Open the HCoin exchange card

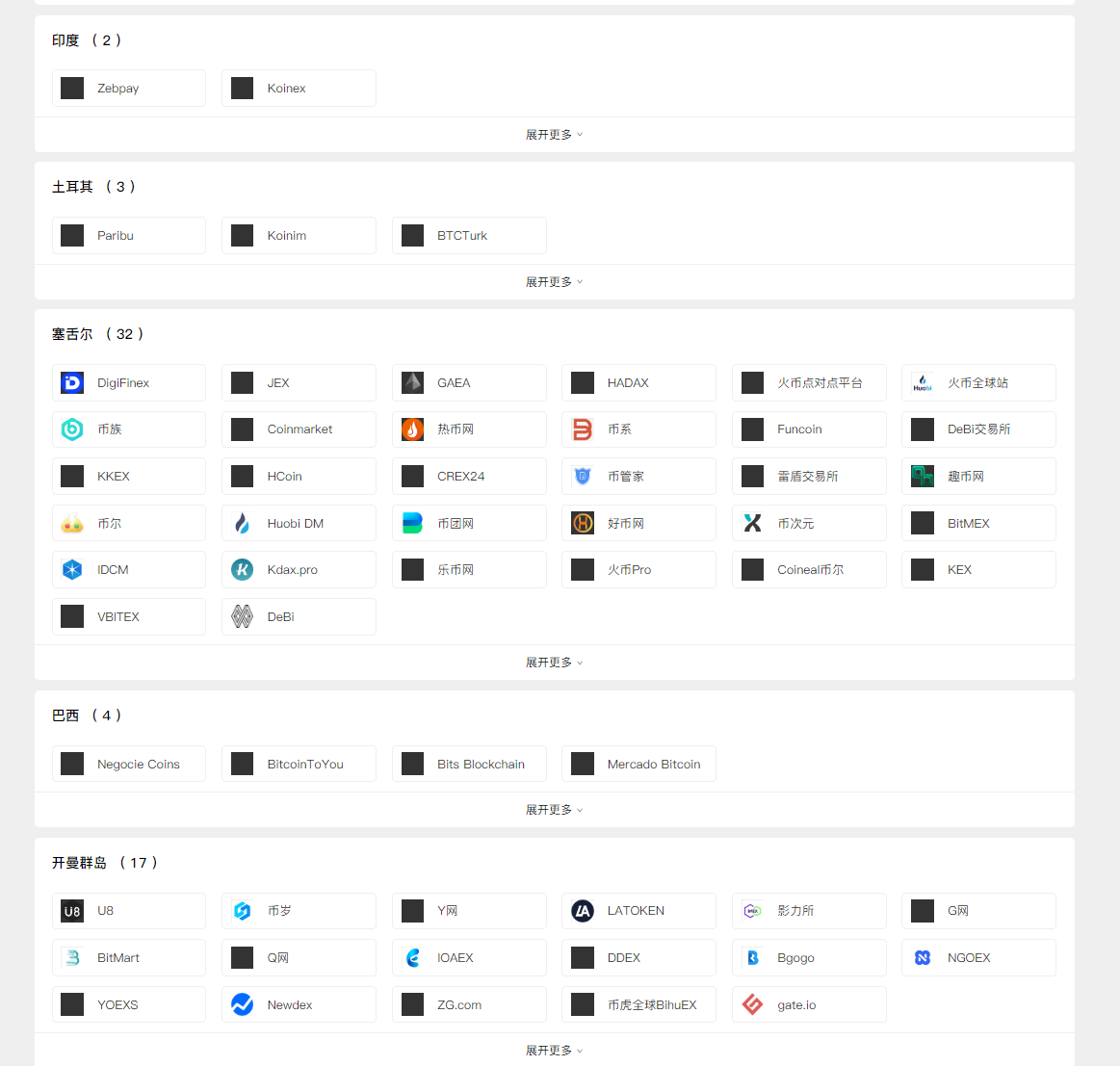tap(300, 476)
